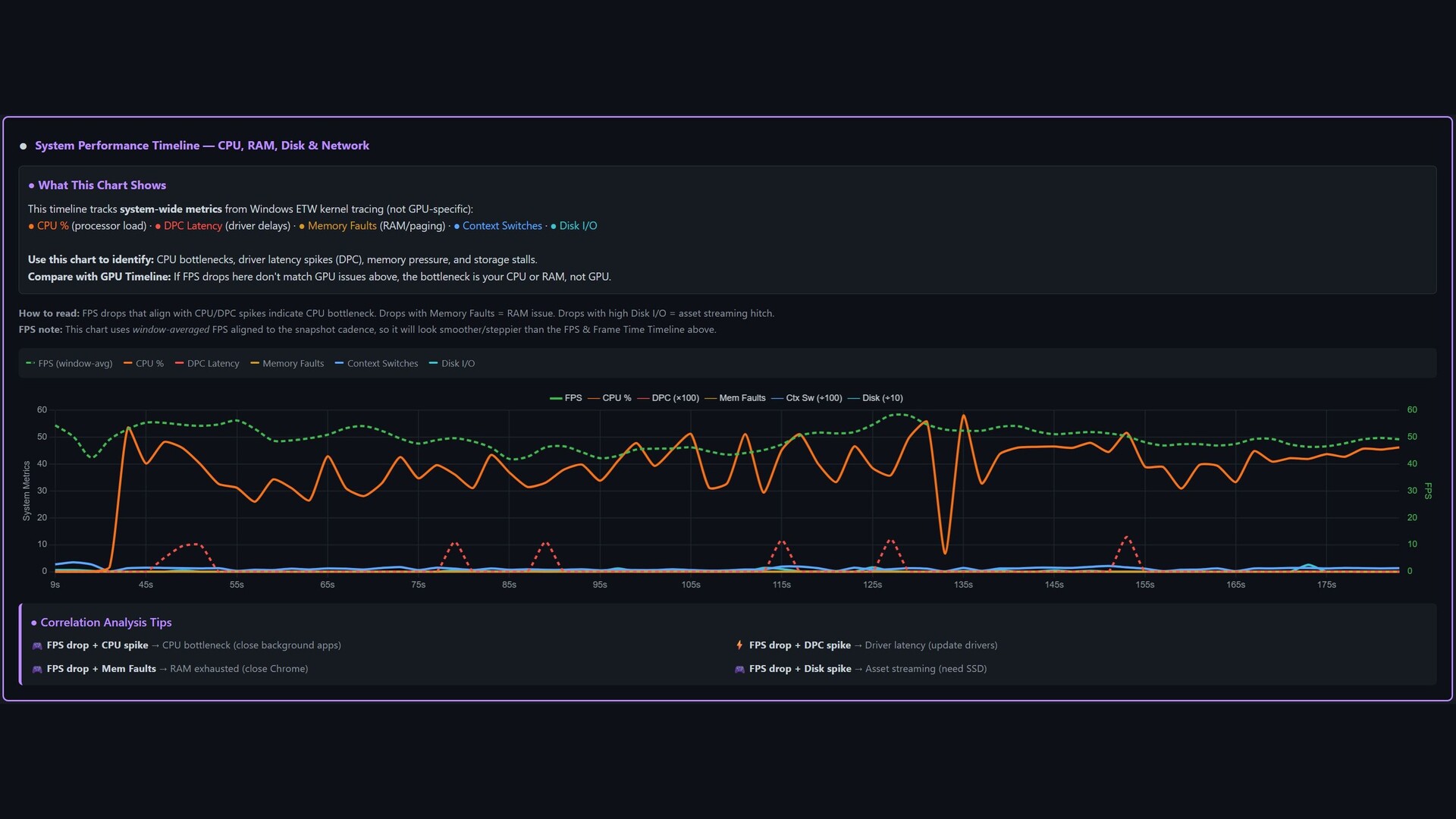
Task: Click the How to read label
Action: pyautogui.click(x=49, y=313)
